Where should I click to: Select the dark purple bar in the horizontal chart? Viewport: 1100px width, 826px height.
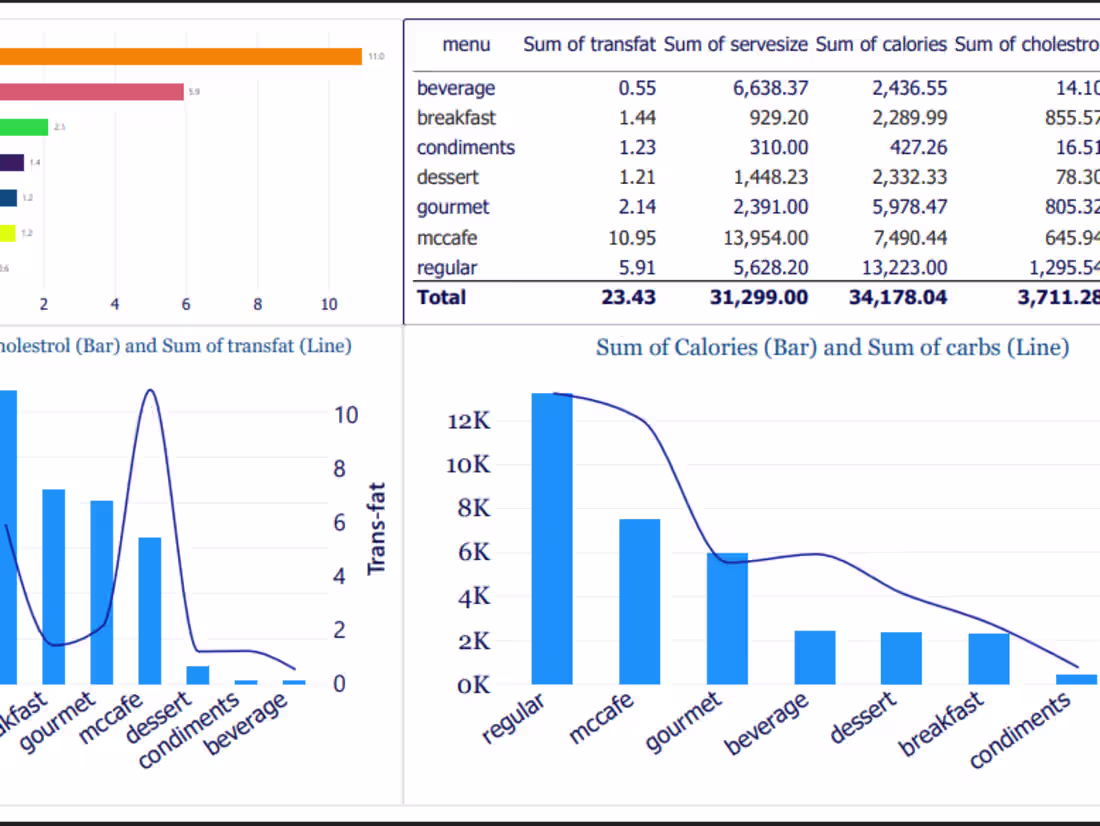coord(12,163)
